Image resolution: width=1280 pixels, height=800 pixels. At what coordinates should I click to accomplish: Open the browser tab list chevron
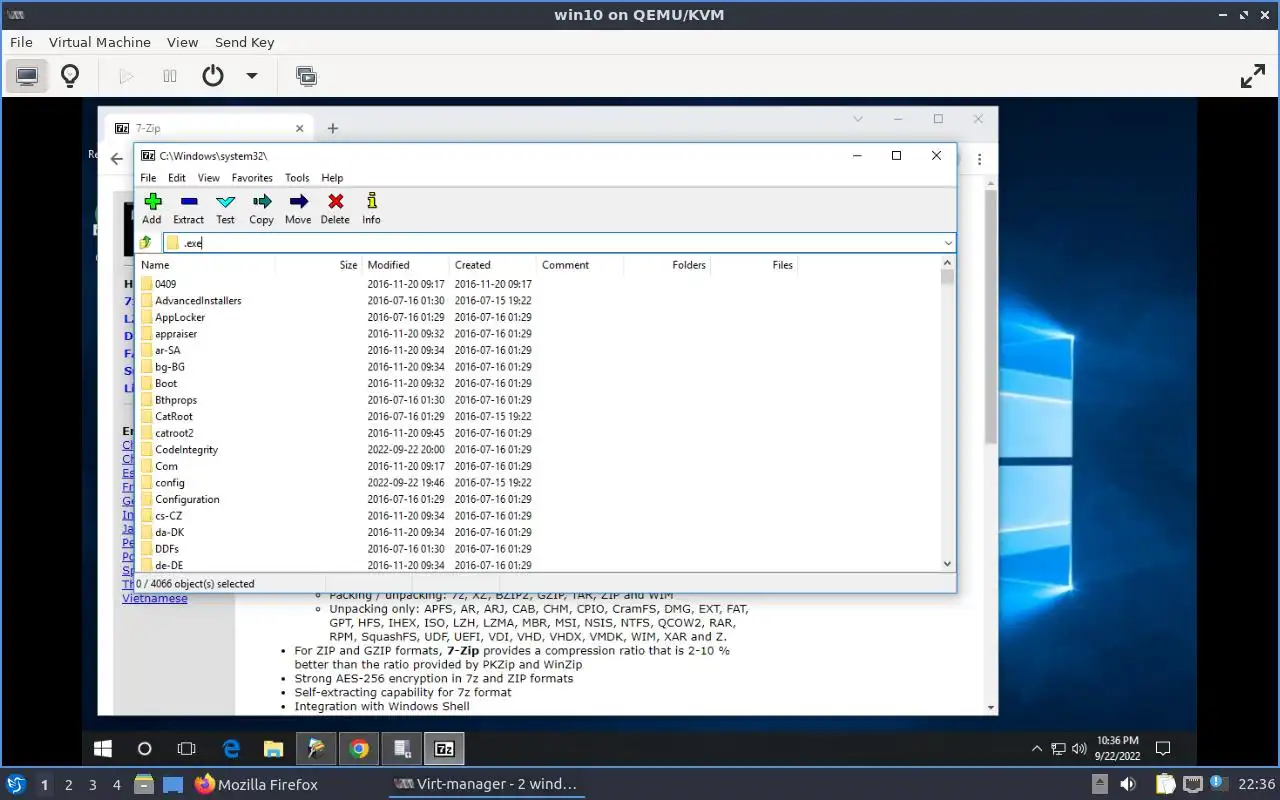(x=858, y=119)
